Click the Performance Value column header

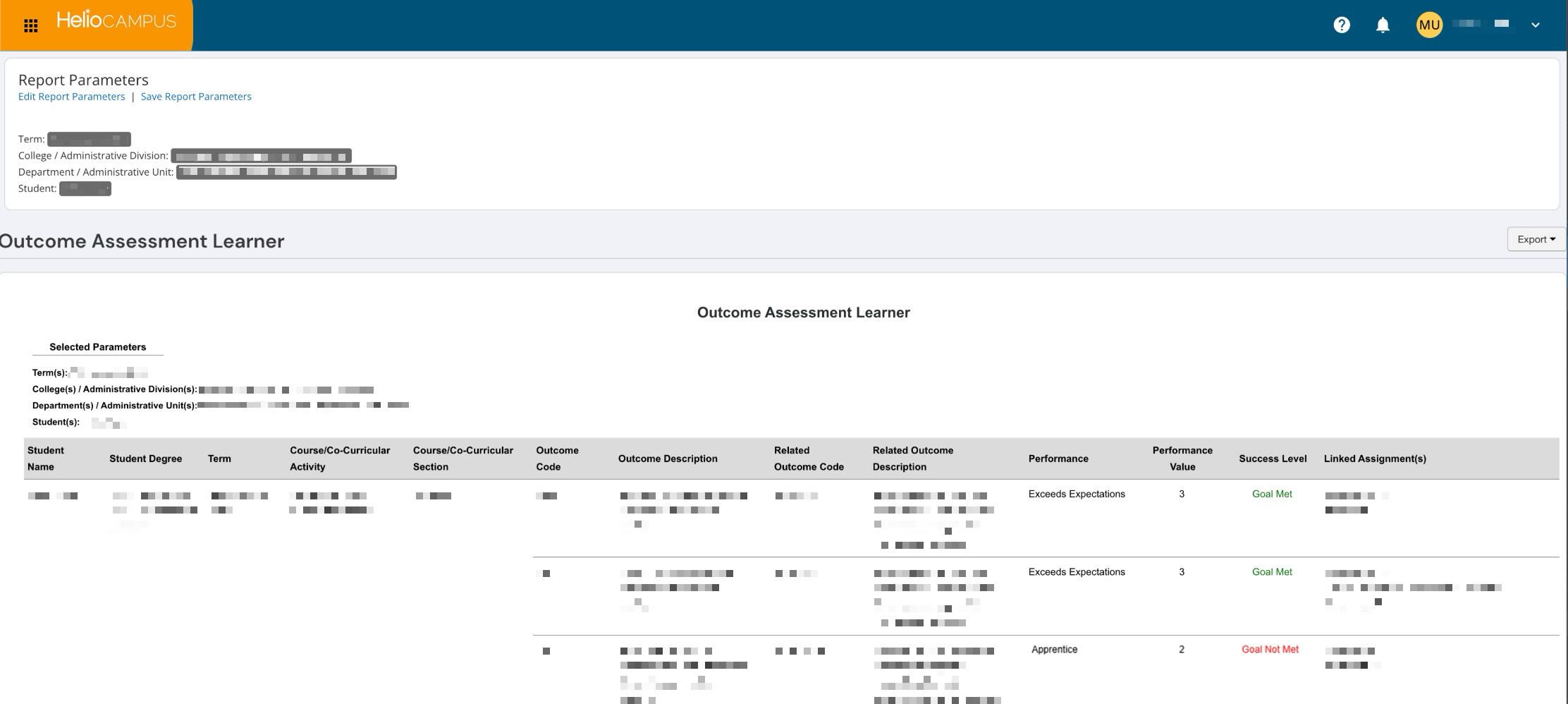click(1182, 459)
